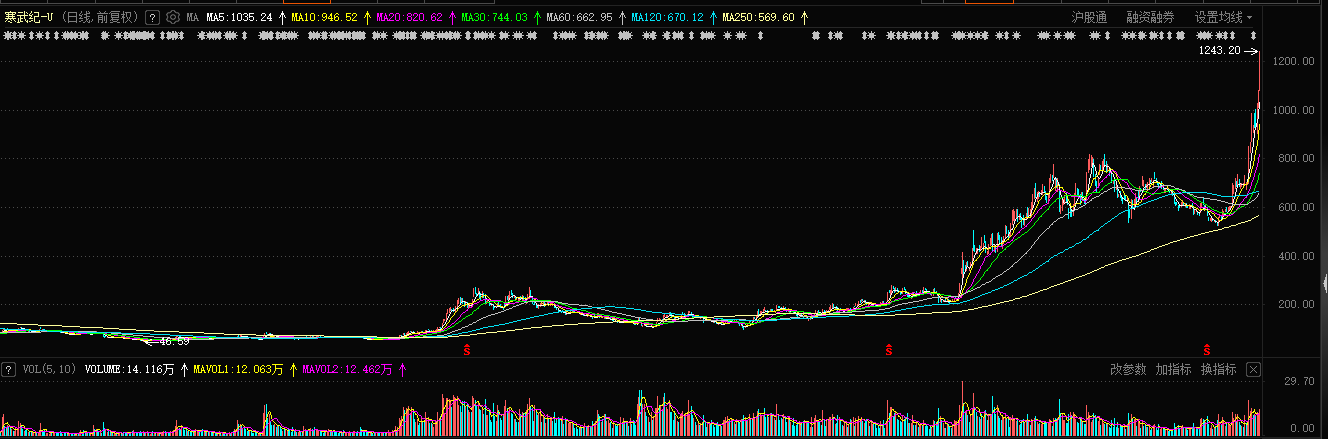
Task: Select the 融资融券 option
Action: click(1150, 17)
